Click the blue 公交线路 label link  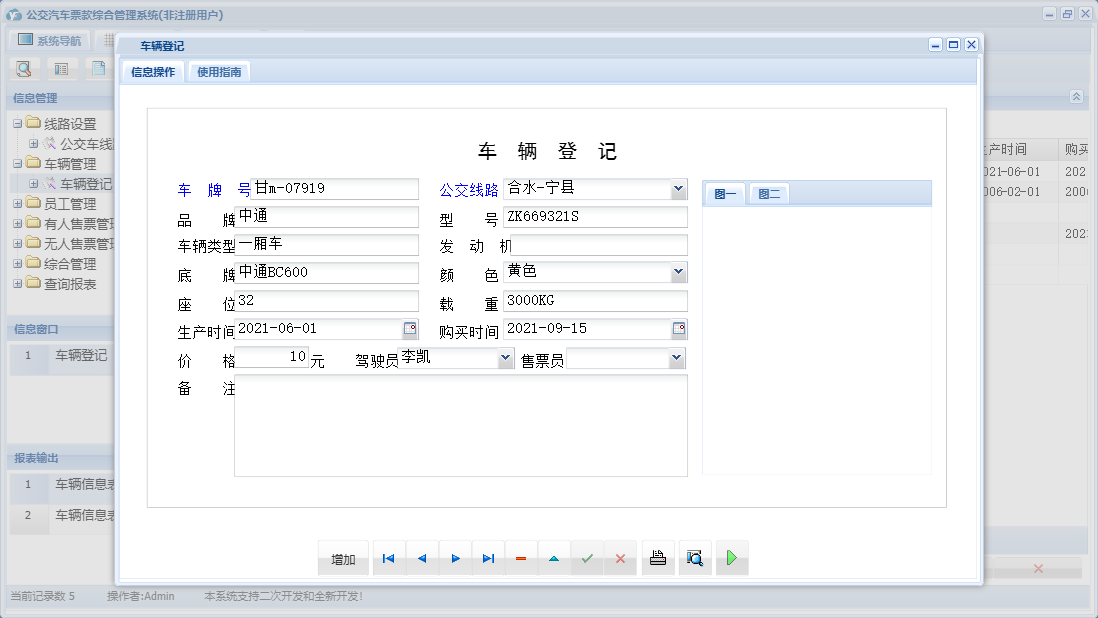(468, 190)
